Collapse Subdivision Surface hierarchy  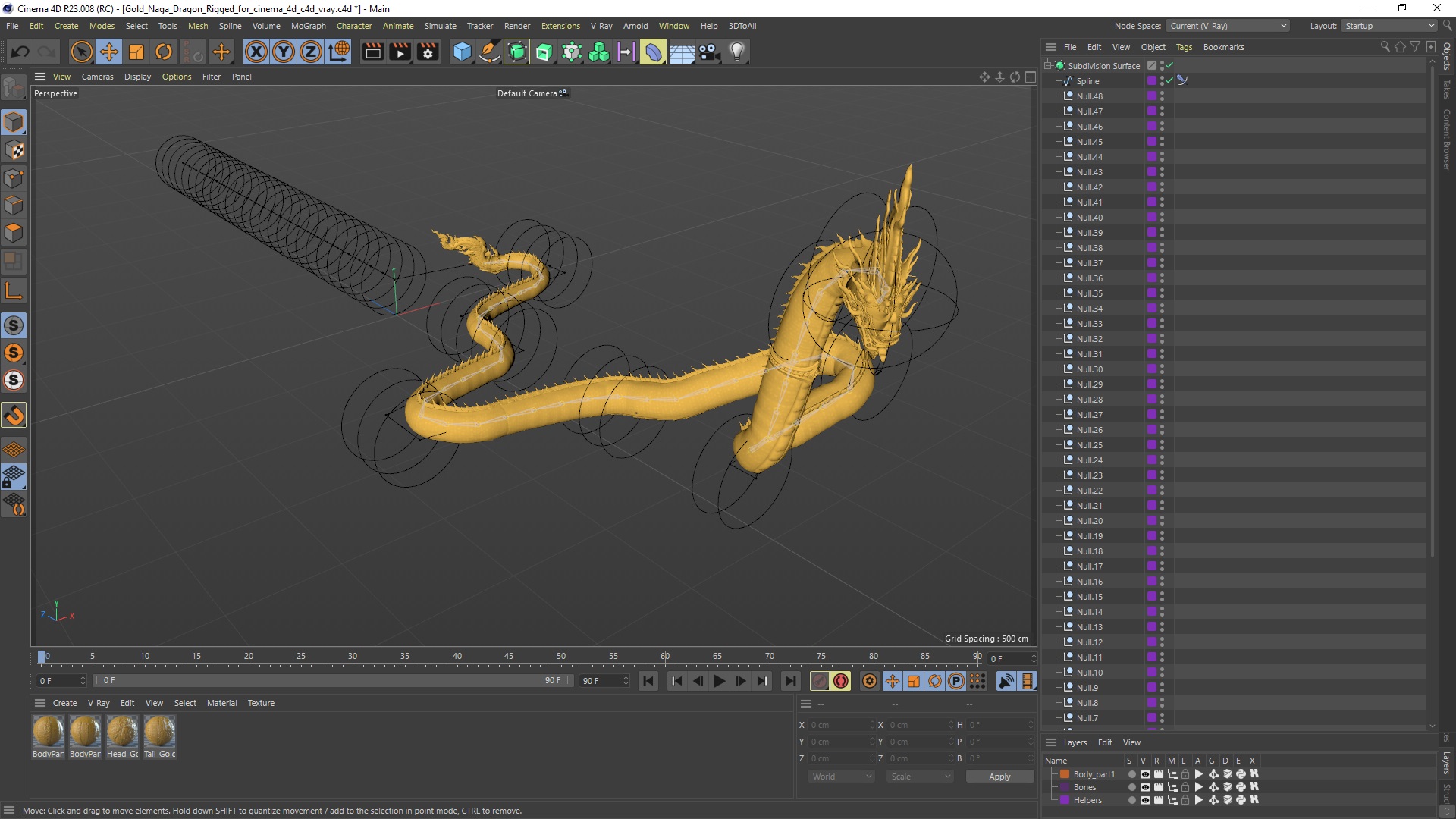[x=1048, y=65]
